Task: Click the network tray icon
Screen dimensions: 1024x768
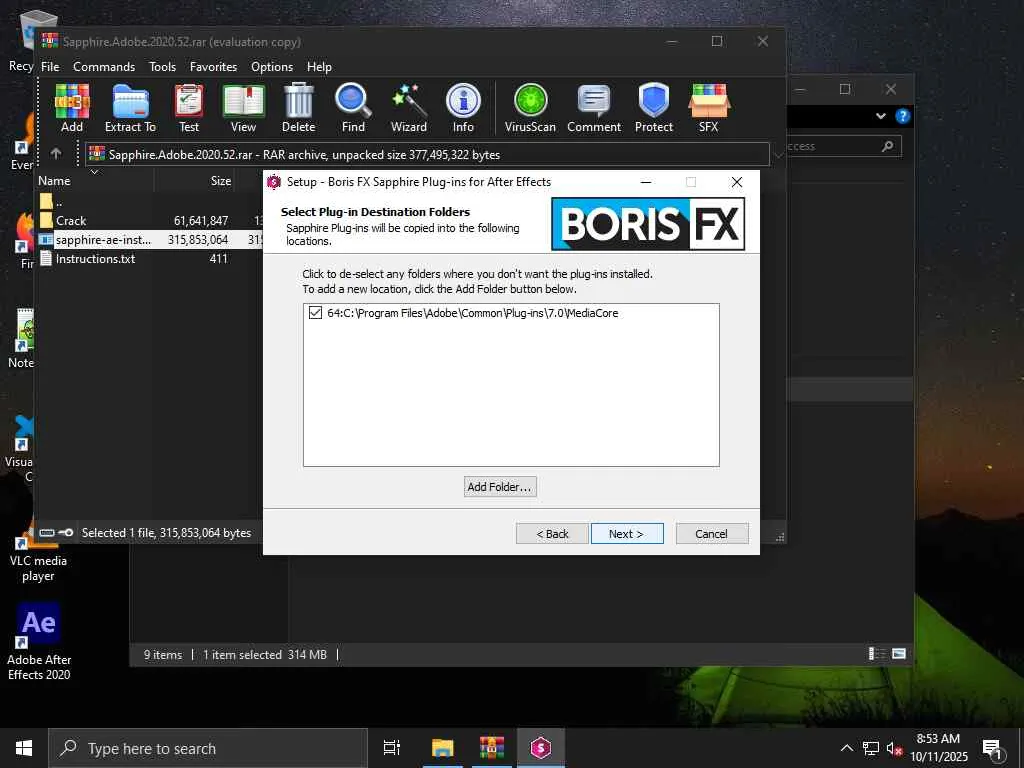Action: (871, 748)
